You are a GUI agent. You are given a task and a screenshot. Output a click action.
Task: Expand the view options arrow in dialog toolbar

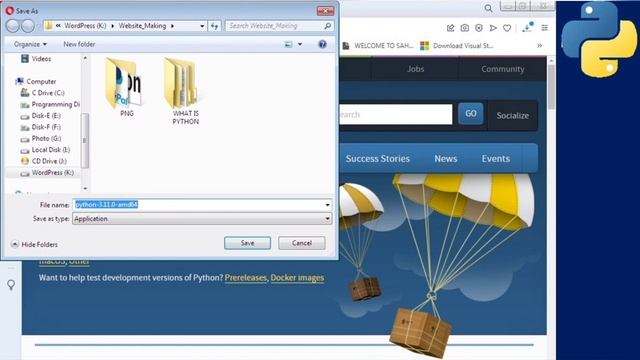pos(300,44)
